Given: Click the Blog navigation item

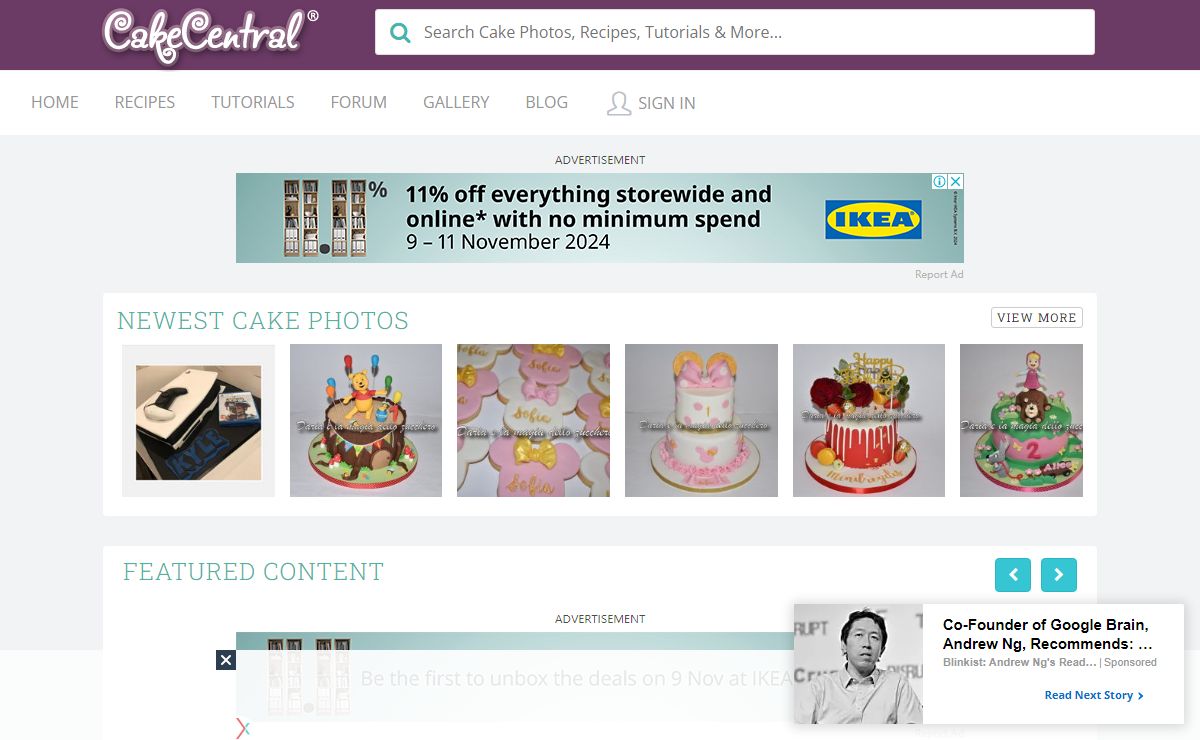Looking at the screenshot, I should [x=547, y=102].
